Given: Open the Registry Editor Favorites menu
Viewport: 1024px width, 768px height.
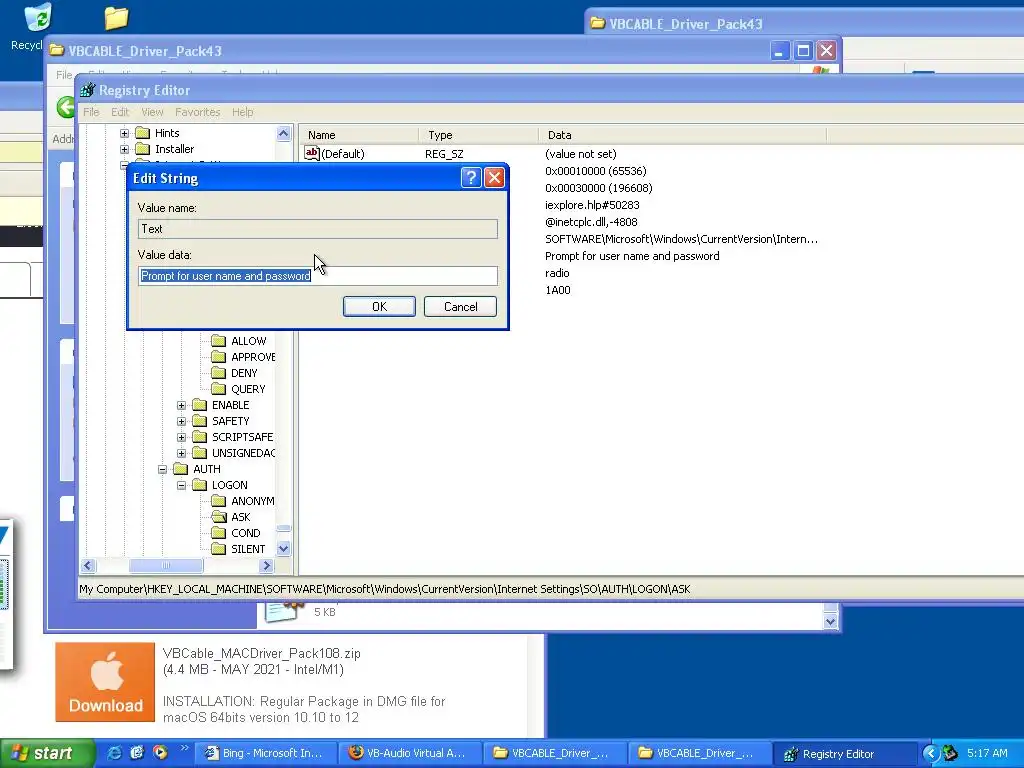Looking at the screenshot, I should [x=197, y=112].
